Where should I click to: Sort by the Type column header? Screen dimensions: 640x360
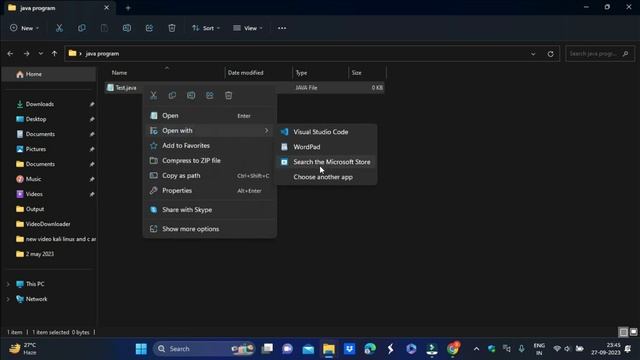pos(320,73)
